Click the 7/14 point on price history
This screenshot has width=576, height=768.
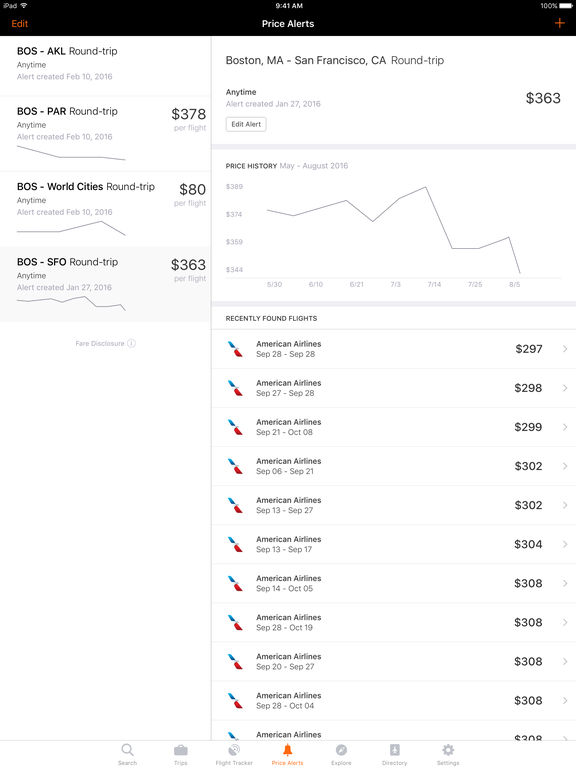pyautogui.click(x=426, y=187)
